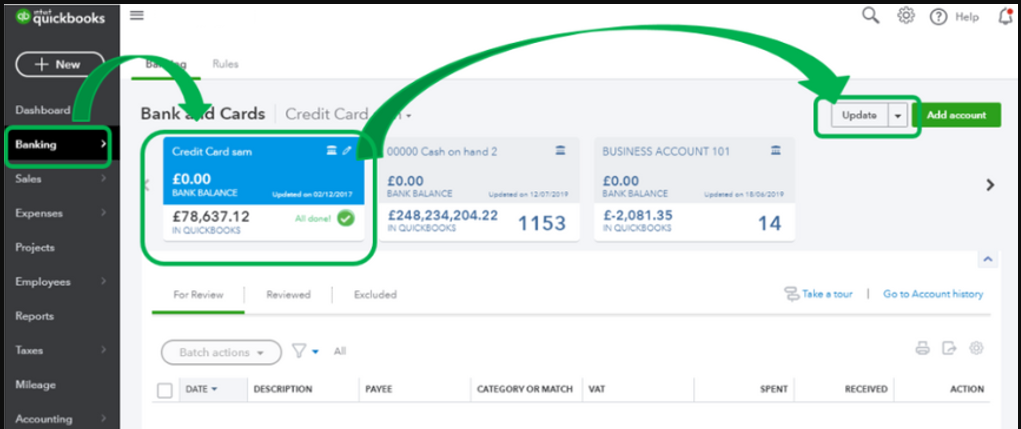Click the bank icon on Credit Card sam card
The image size is (1021, 429).
coord(331,151)
